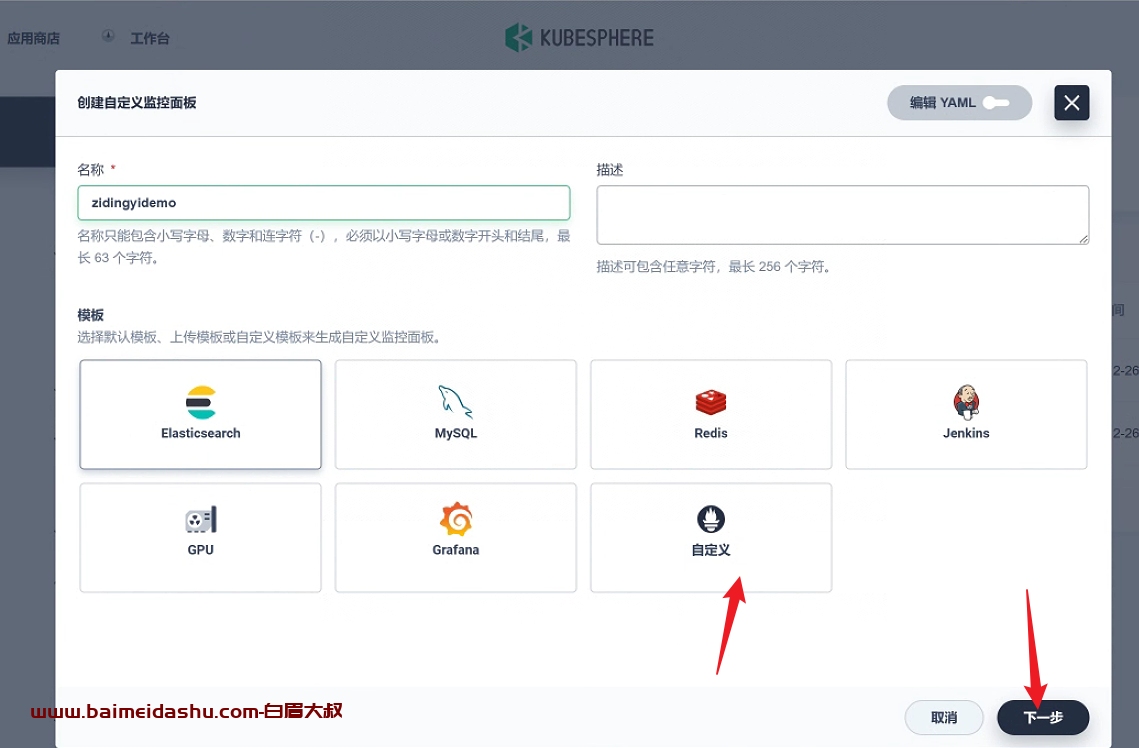Select the Elasticsearch logo icon
Image resolution: width=1139 pixels, height=748 pixels.
click(x=200, y=402)
